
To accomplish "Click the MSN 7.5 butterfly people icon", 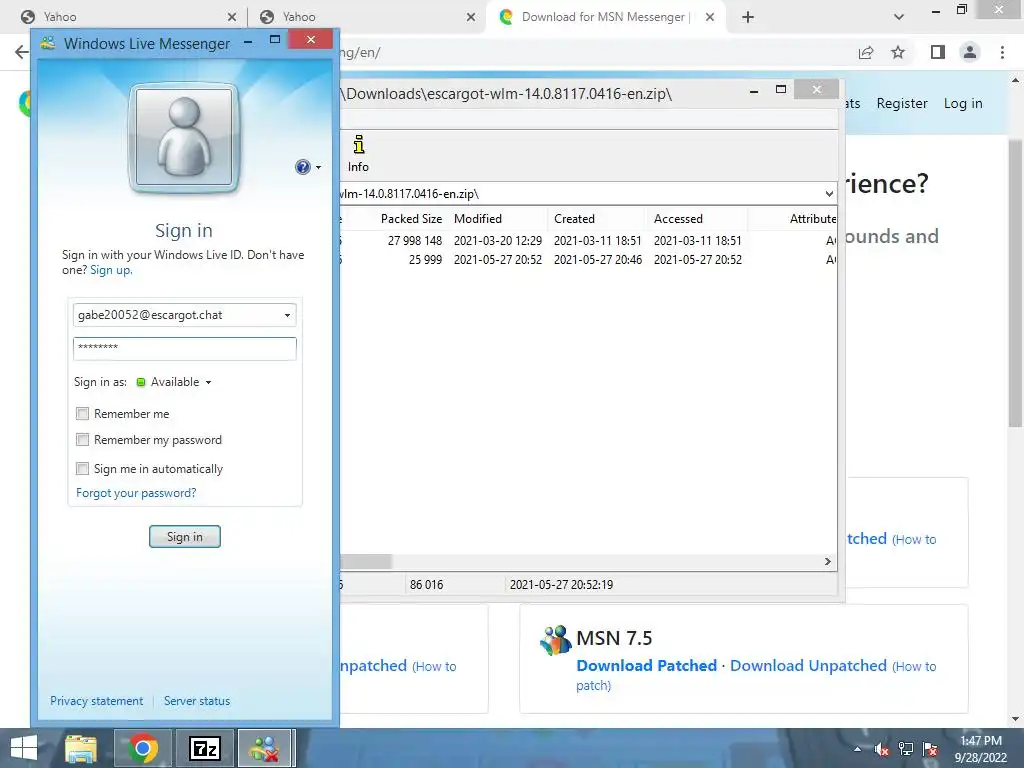I will 556,640.
